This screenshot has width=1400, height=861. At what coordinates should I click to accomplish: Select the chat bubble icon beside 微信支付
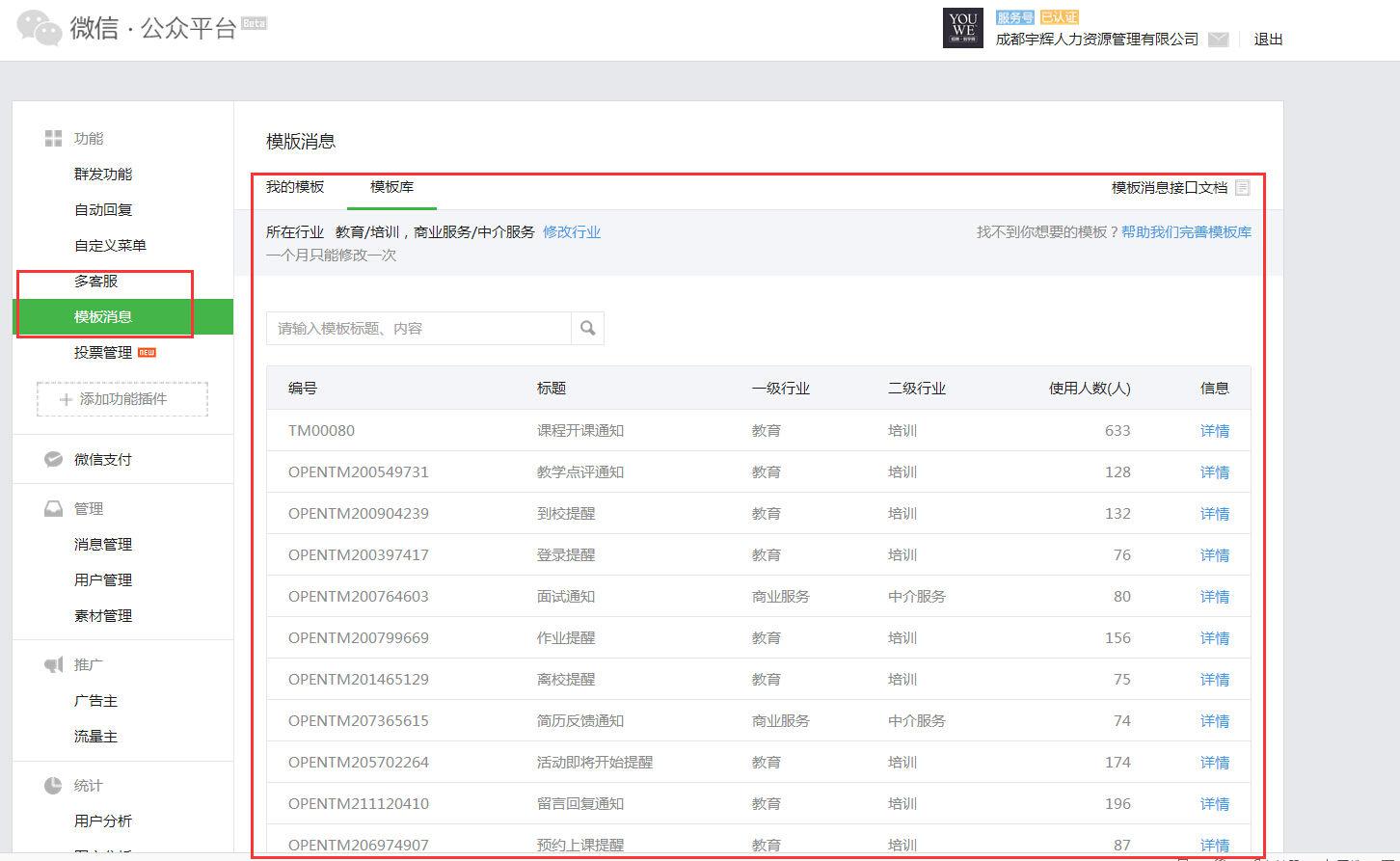click(x=54, y=459)
